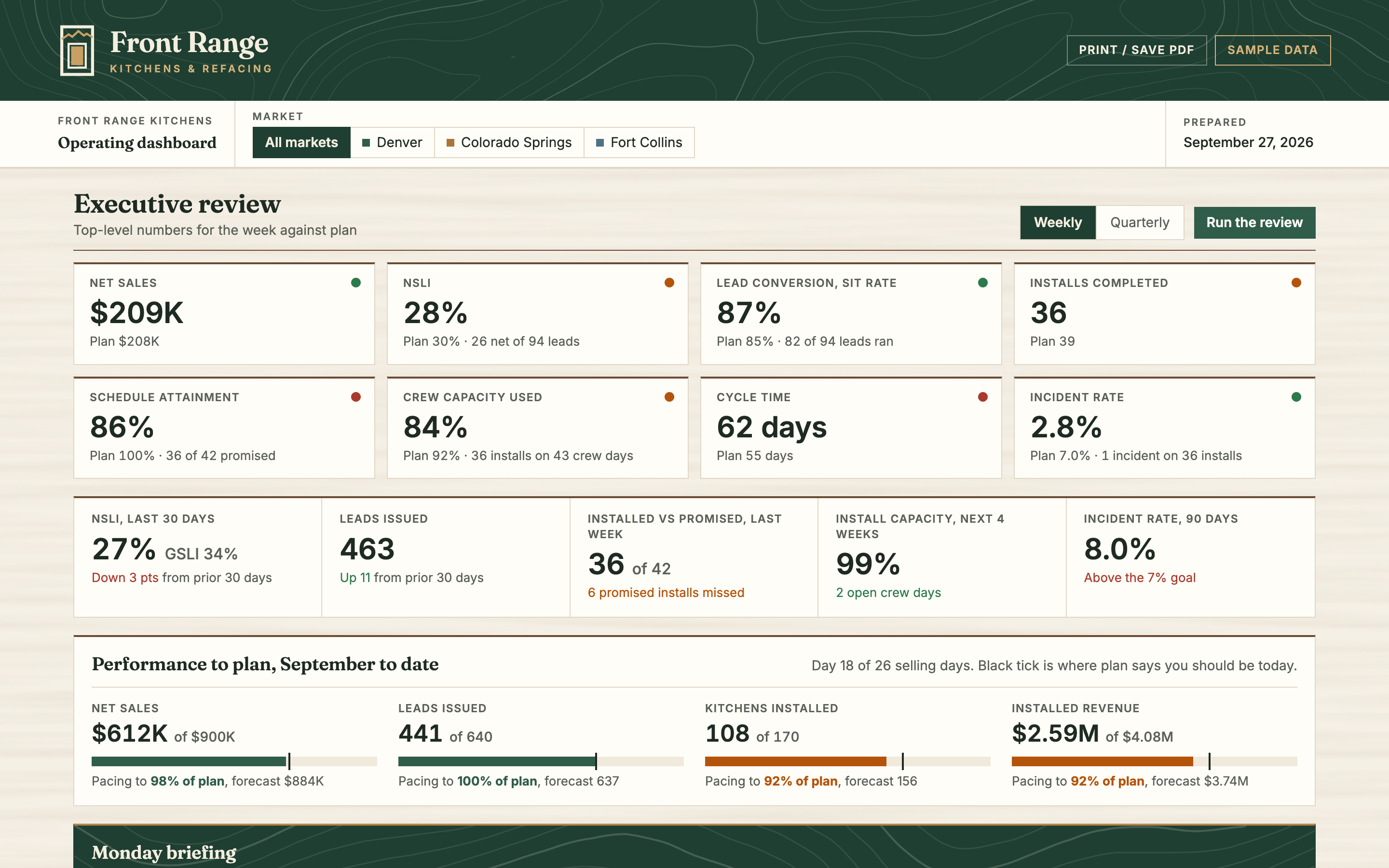
Task: Click Print / Save PDF button
Action: pyautogui.click(x=1136, y=51)
